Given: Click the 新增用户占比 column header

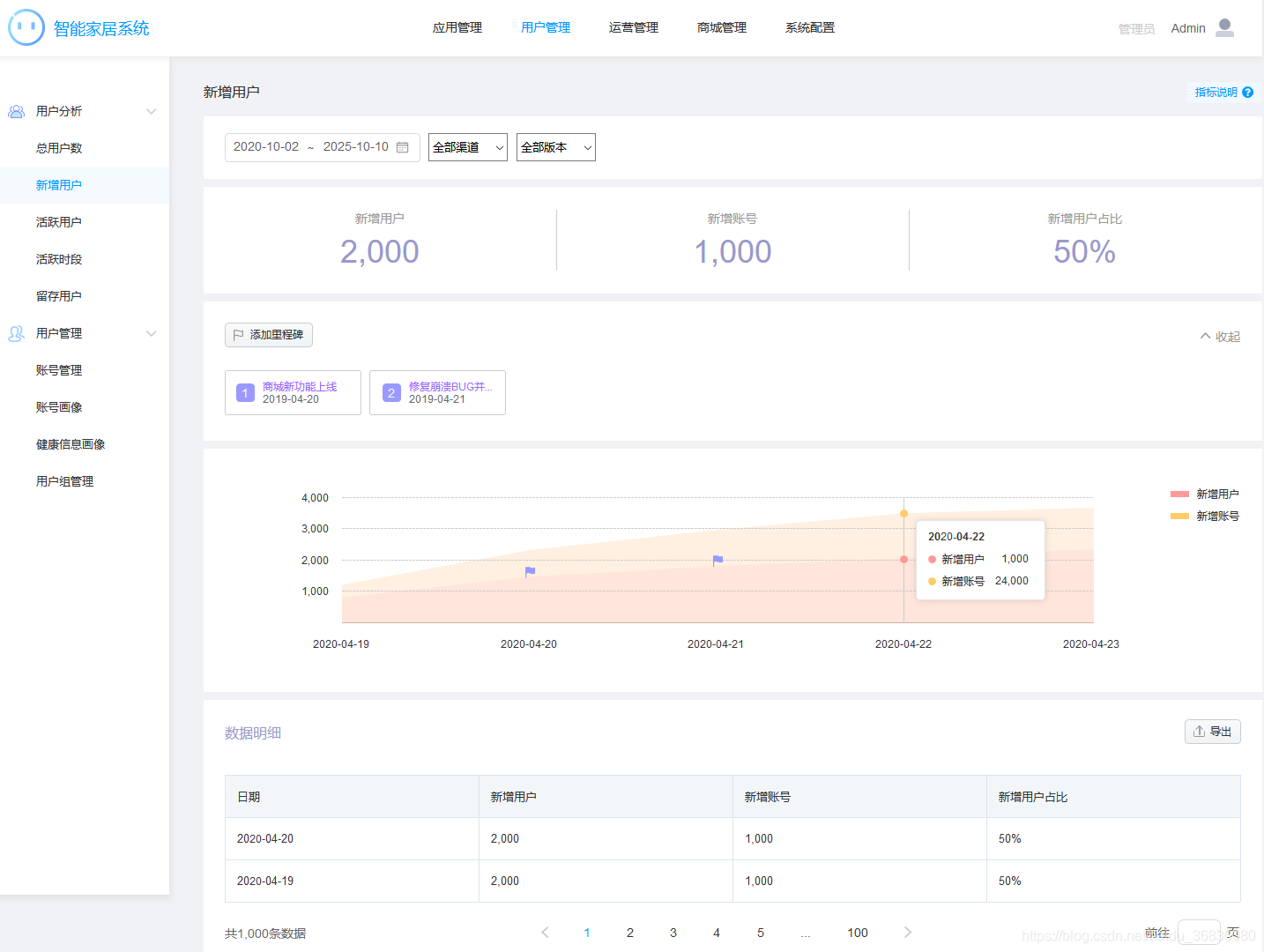Looking at the screenshot, I should tap(1113, 797).
